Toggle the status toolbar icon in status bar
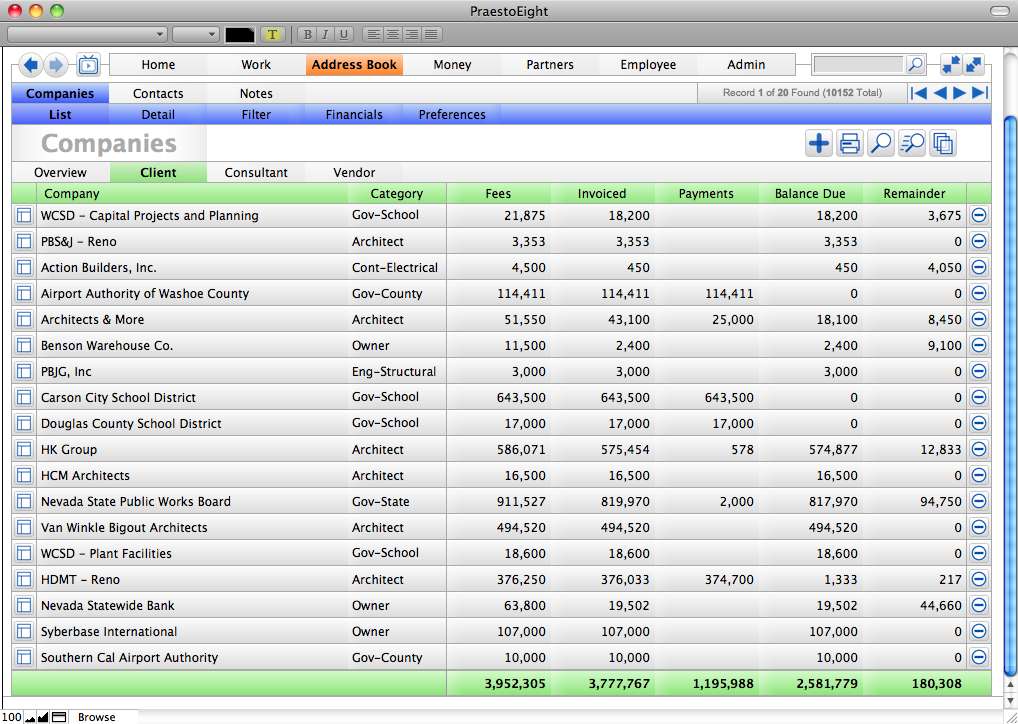 (x=59, y=717)
